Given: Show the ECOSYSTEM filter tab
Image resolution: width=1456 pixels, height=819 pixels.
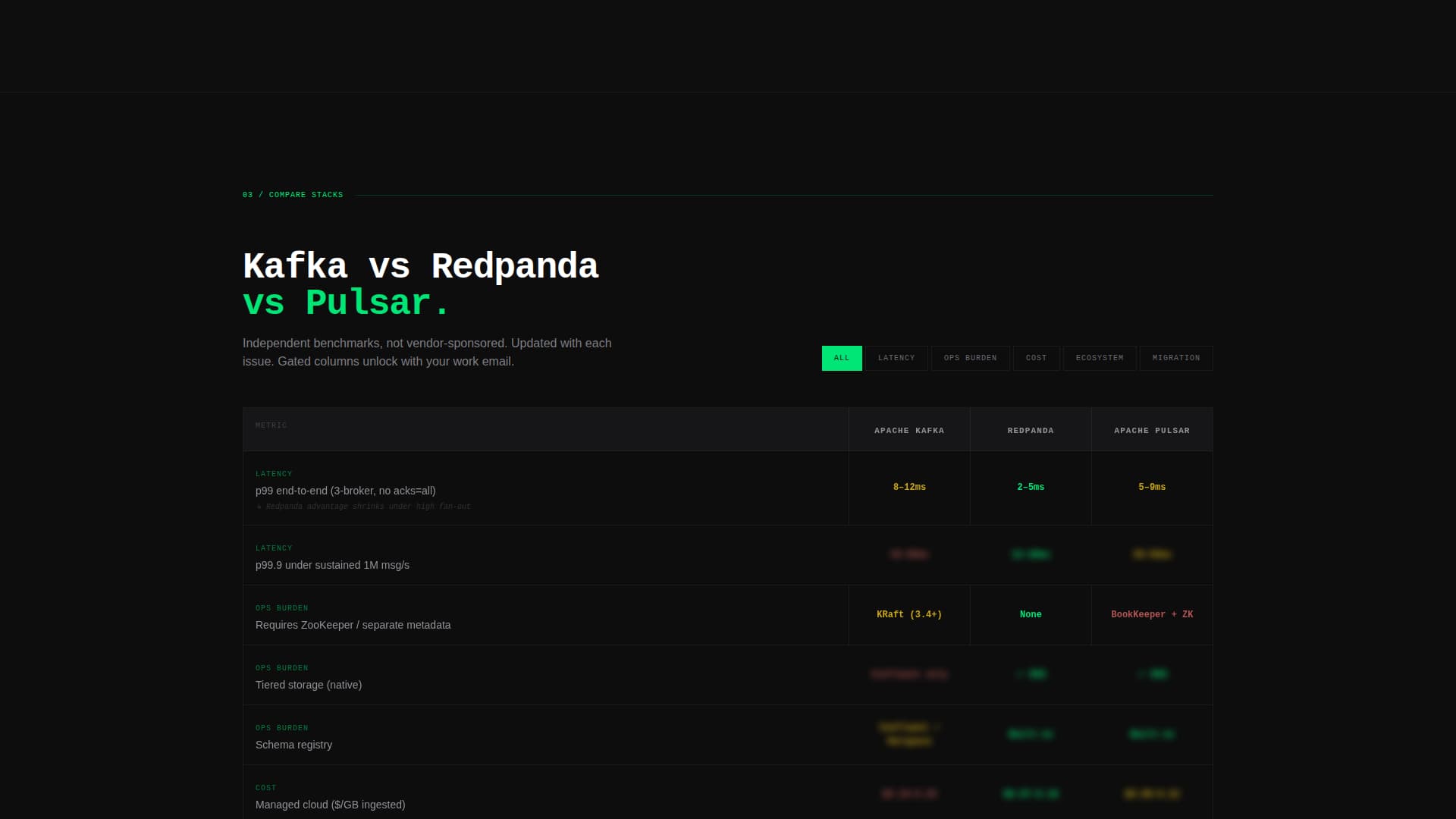Looking at the screenshot, I should [x=1100, y=358].
